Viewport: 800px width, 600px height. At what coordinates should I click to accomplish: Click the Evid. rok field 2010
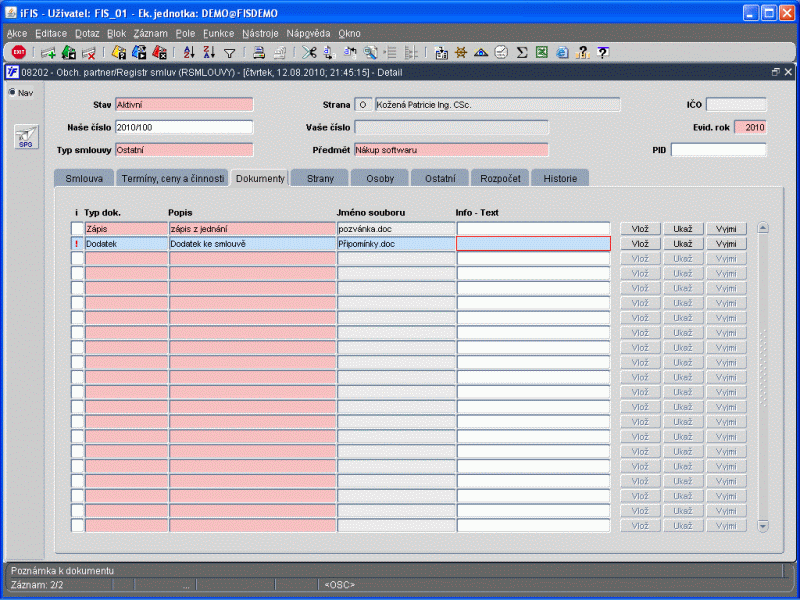(x=750, y=127)
